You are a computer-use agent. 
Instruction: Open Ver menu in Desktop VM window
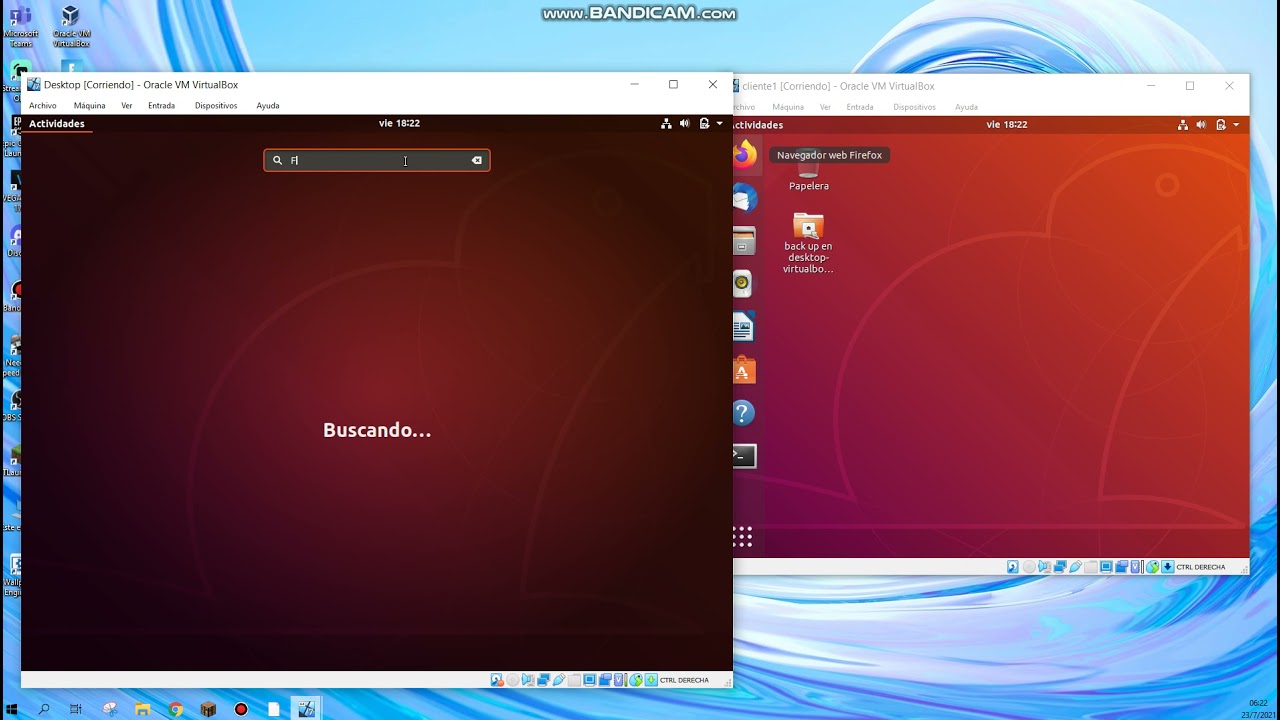coord(127,105)
